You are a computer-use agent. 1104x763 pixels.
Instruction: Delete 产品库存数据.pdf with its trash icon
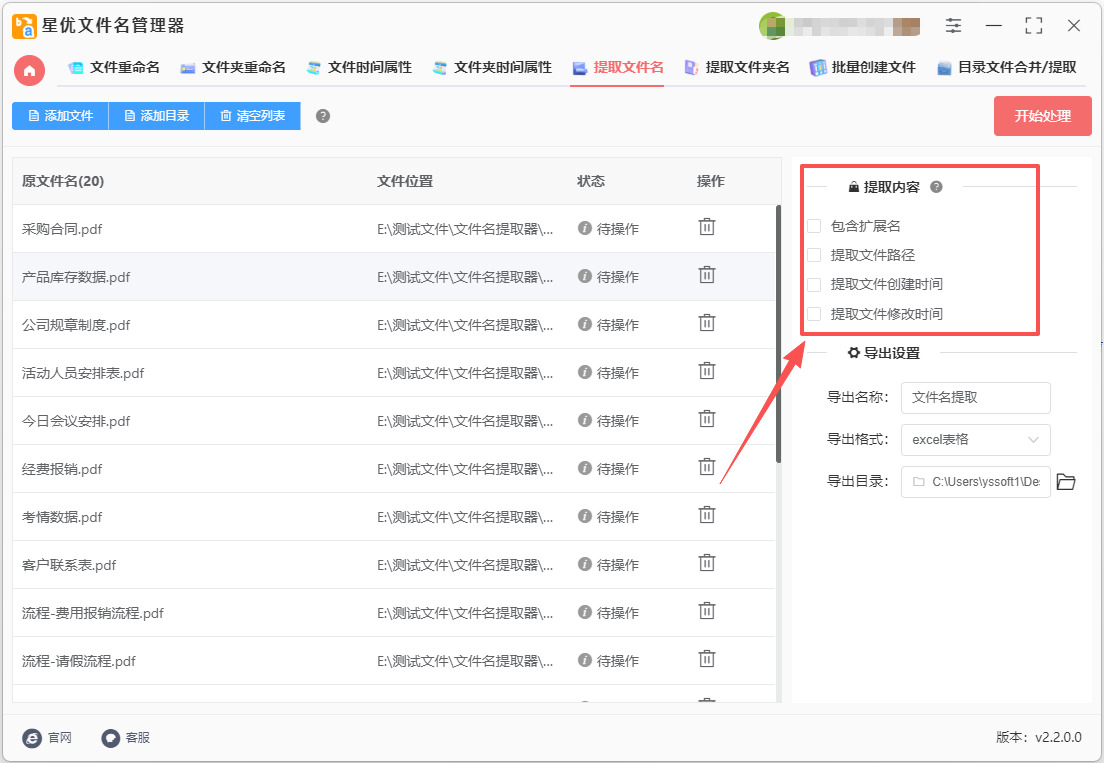pos(706,275)
